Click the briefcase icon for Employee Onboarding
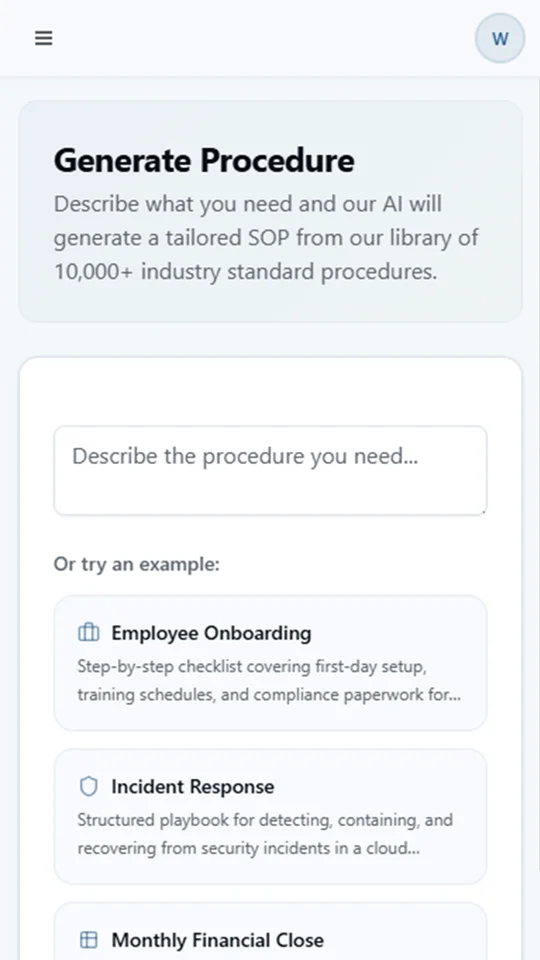The height and width of the screenshot is (960, 540). (89, 632)
